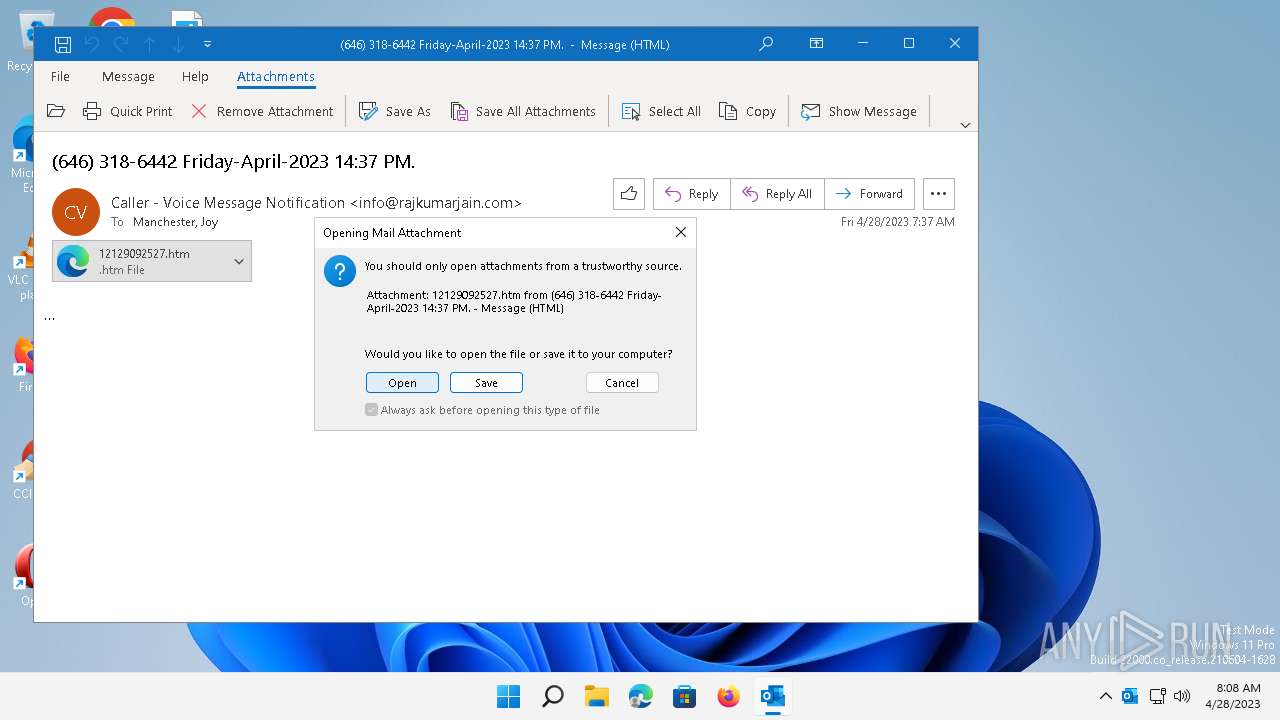Click Next Item down arrow in title bar
The image size is (1280, 720).
pyautogui.click(x=178, y=44)
